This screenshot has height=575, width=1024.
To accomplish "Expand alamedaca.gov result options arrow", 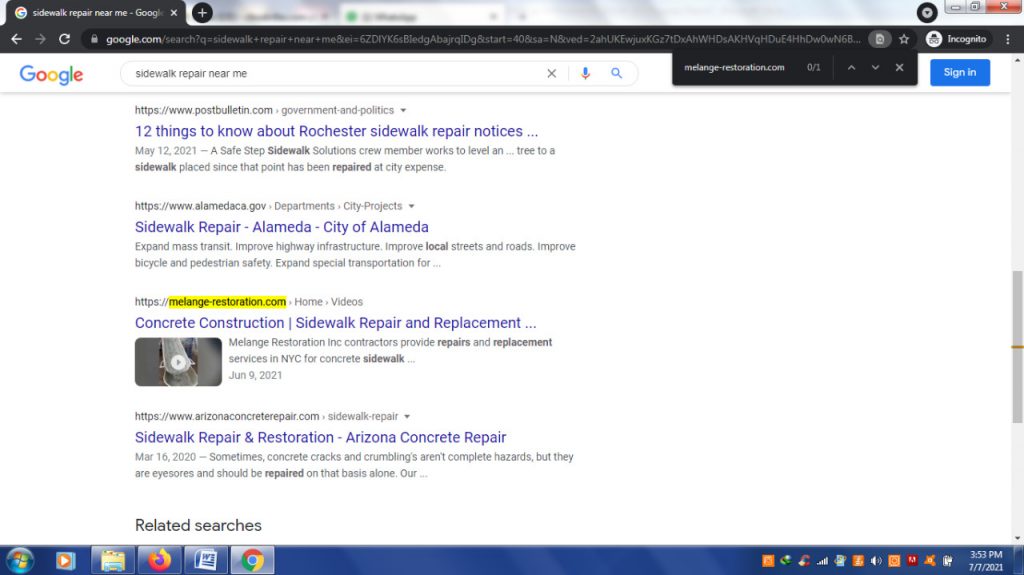I will (411, 206).
